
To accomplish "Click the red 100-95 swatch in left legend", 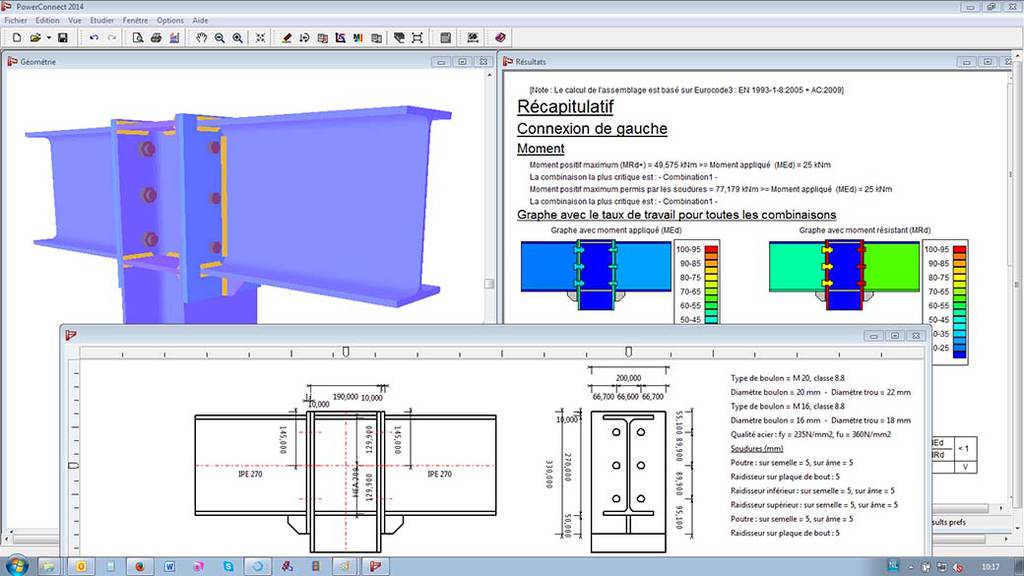I will point(711,249).
